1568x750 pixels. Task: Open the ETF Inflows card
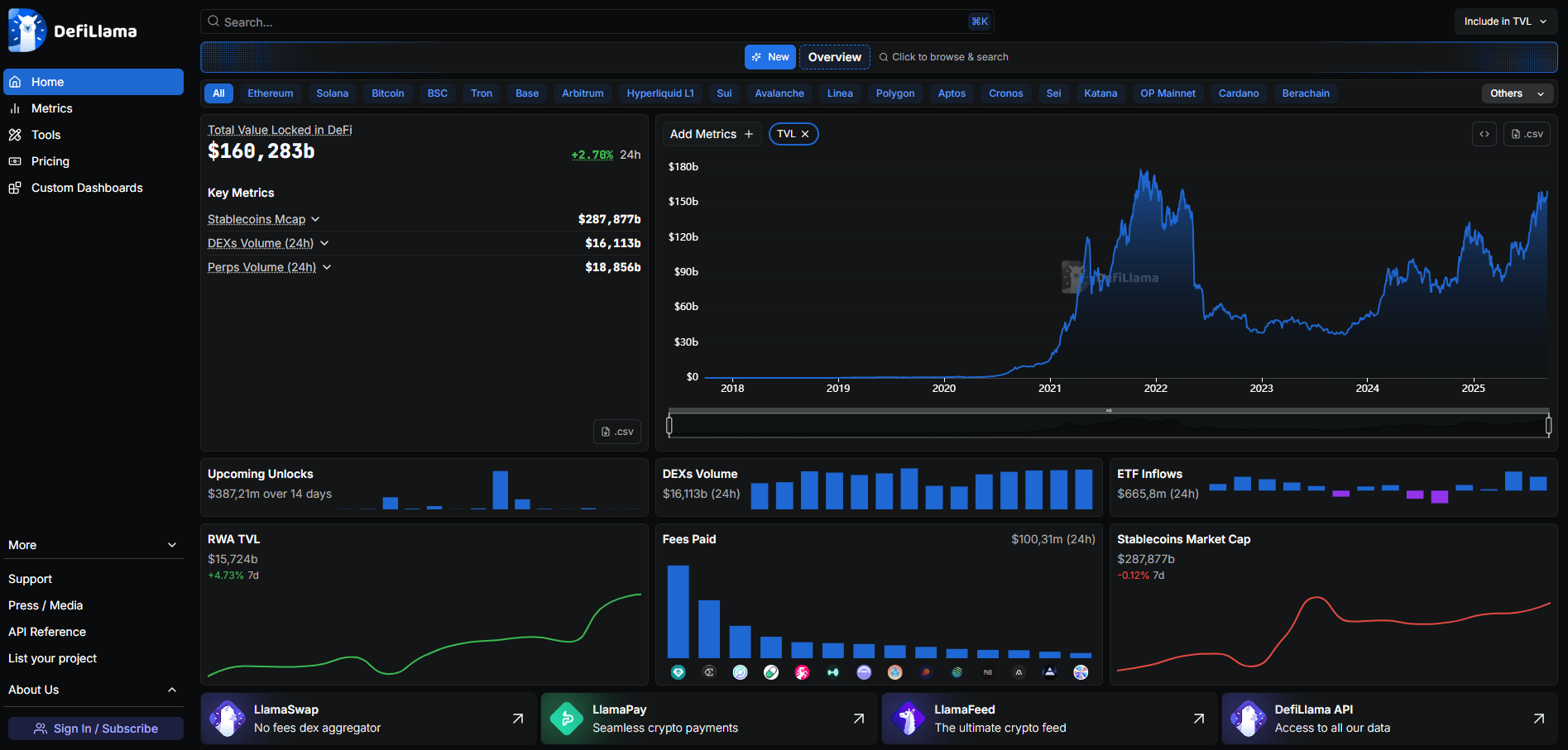(x=1333, y=488)
